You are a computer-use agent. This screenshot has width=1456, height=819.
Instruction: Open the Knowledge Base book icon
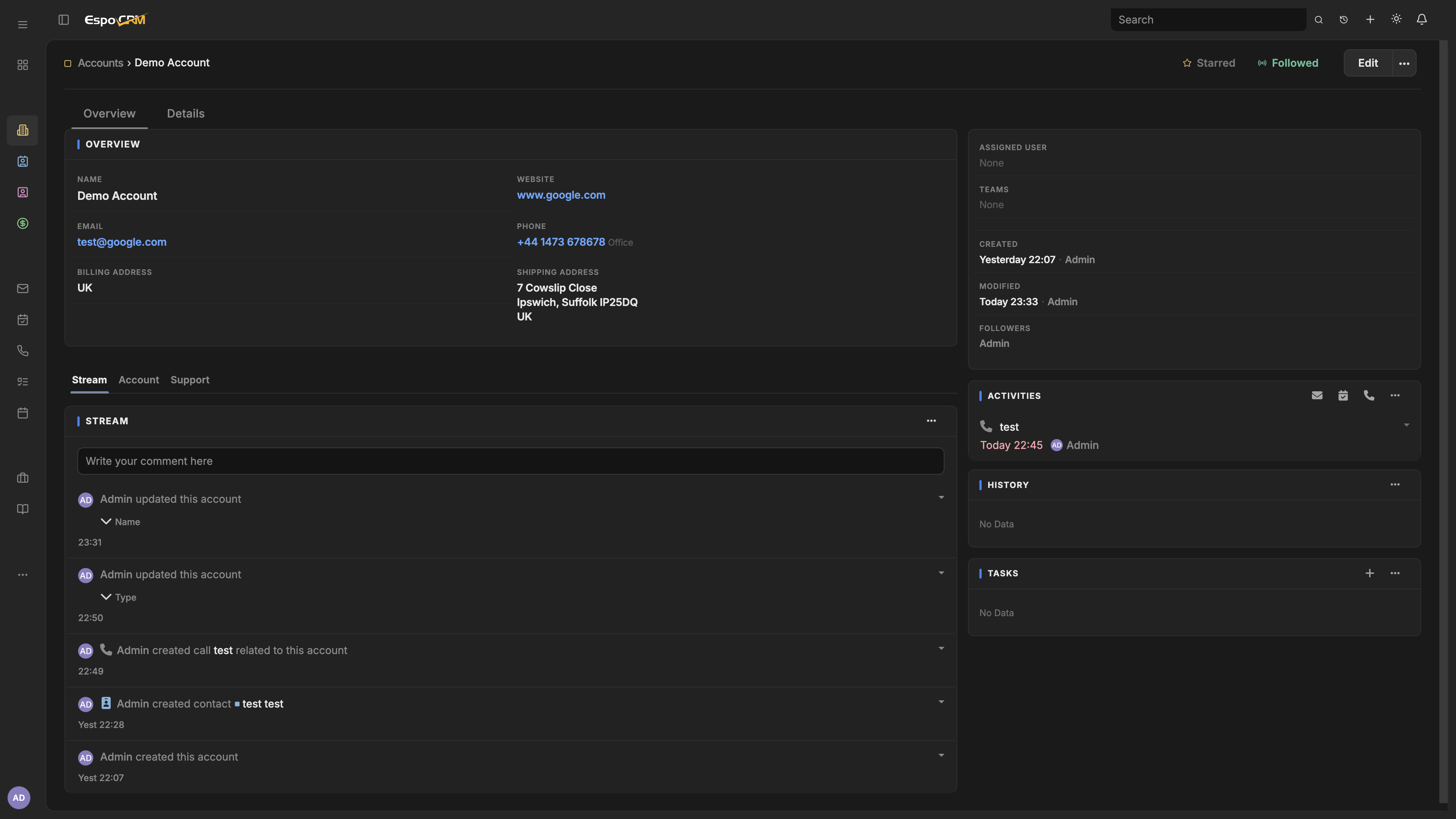click(x=23, y=509)
